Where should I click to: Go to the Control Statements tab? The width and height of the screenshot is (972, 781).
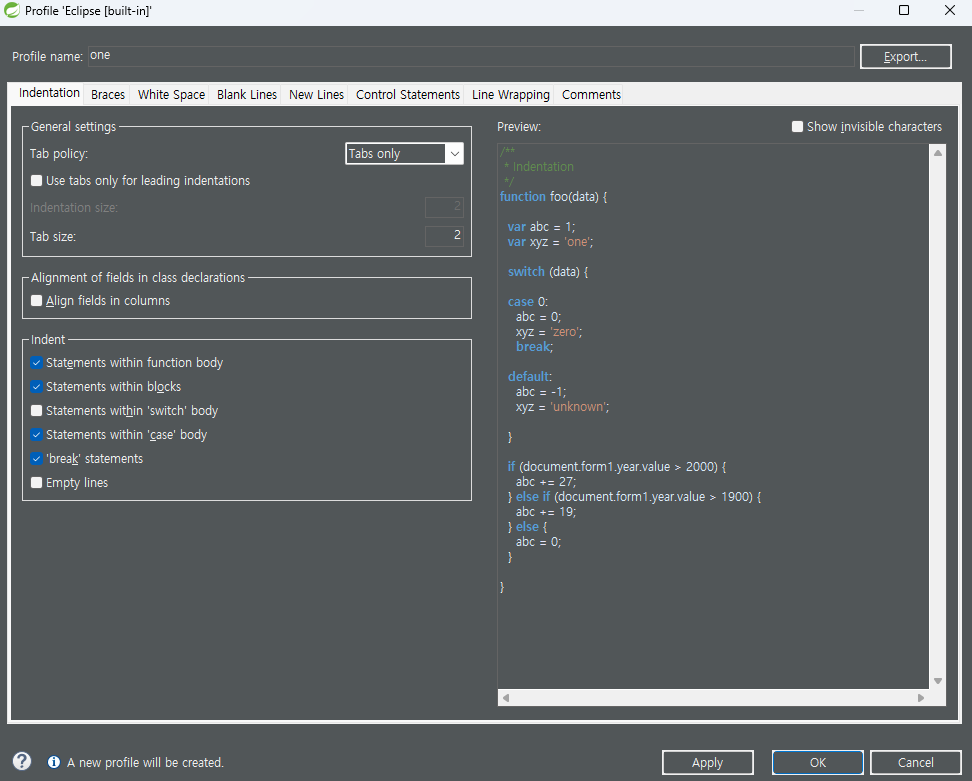coord(408,94)
